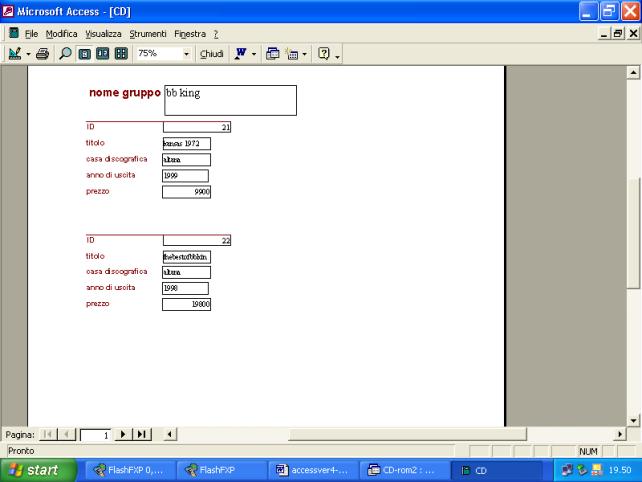Switch to one page preview
This screenshot has height=482, width=642.
[x=85, y=54]
